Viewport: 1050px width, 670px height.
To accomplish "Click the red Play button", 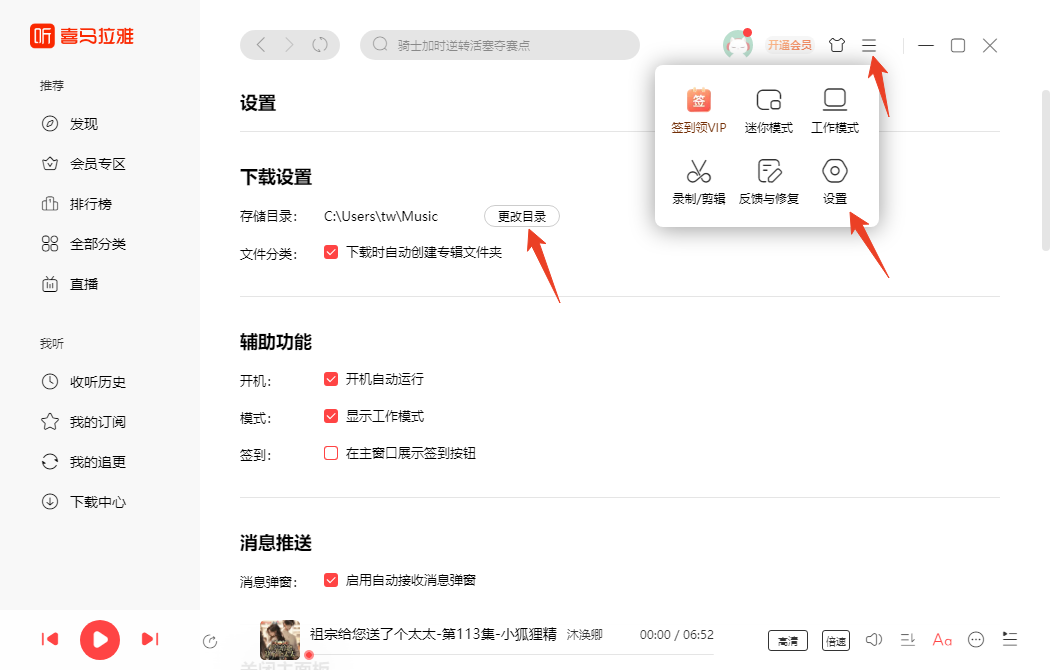I will click(x=100, y=640).
